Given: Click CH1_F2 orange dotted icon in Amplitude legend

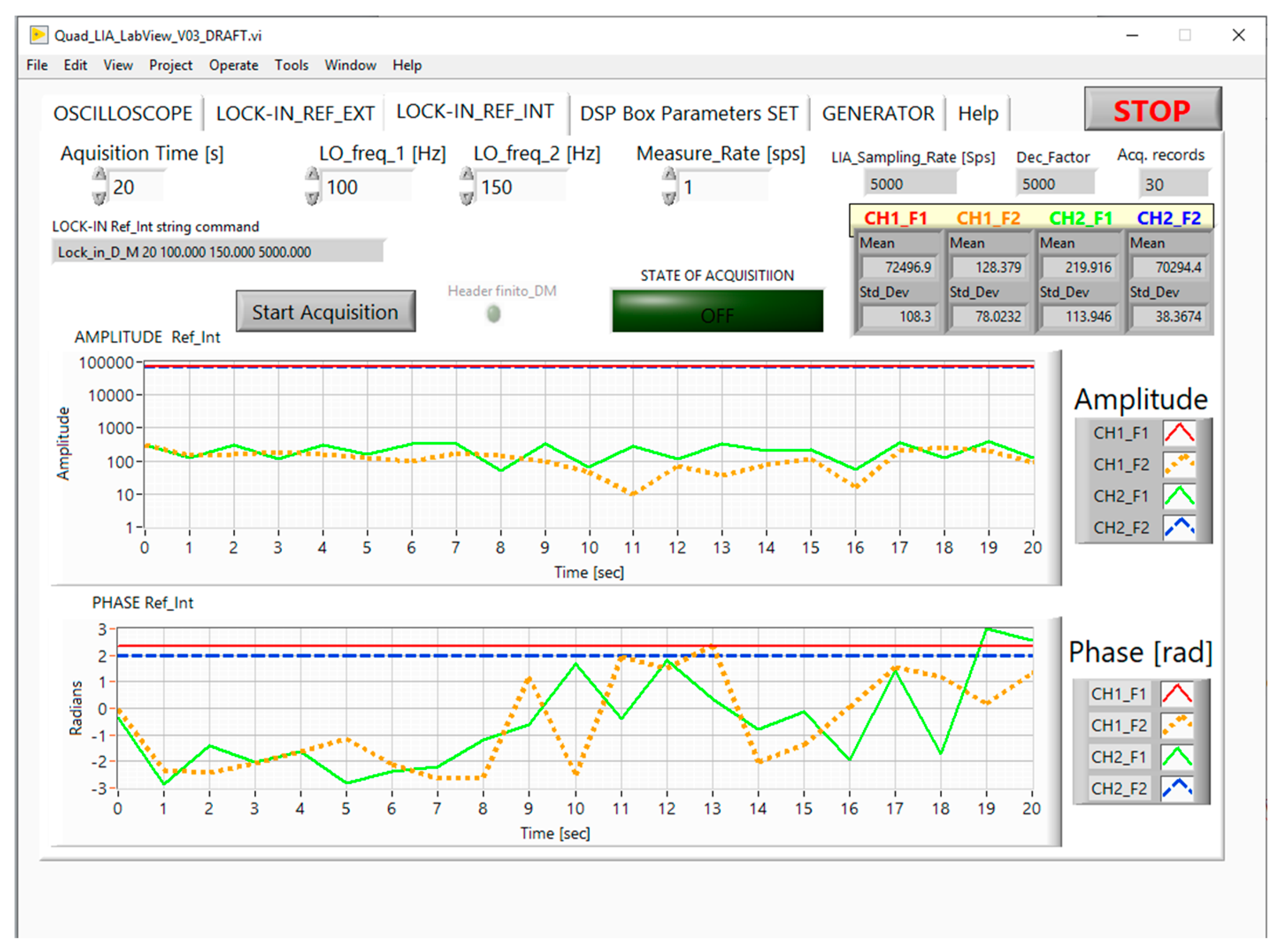Looking at the screenshot, I should point(1178,464).
